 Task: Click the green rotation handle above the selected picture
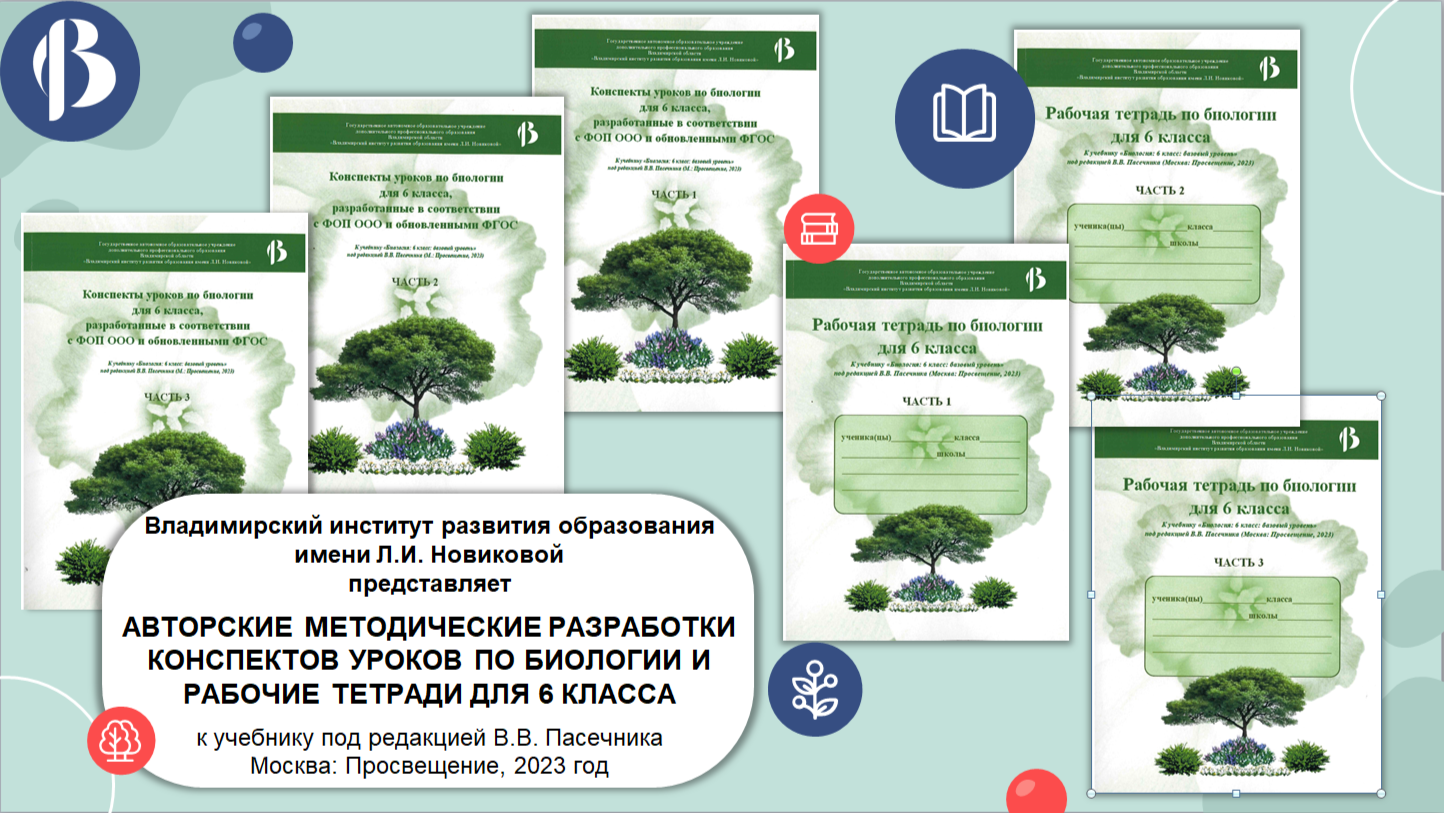[x=1236, y=372]
